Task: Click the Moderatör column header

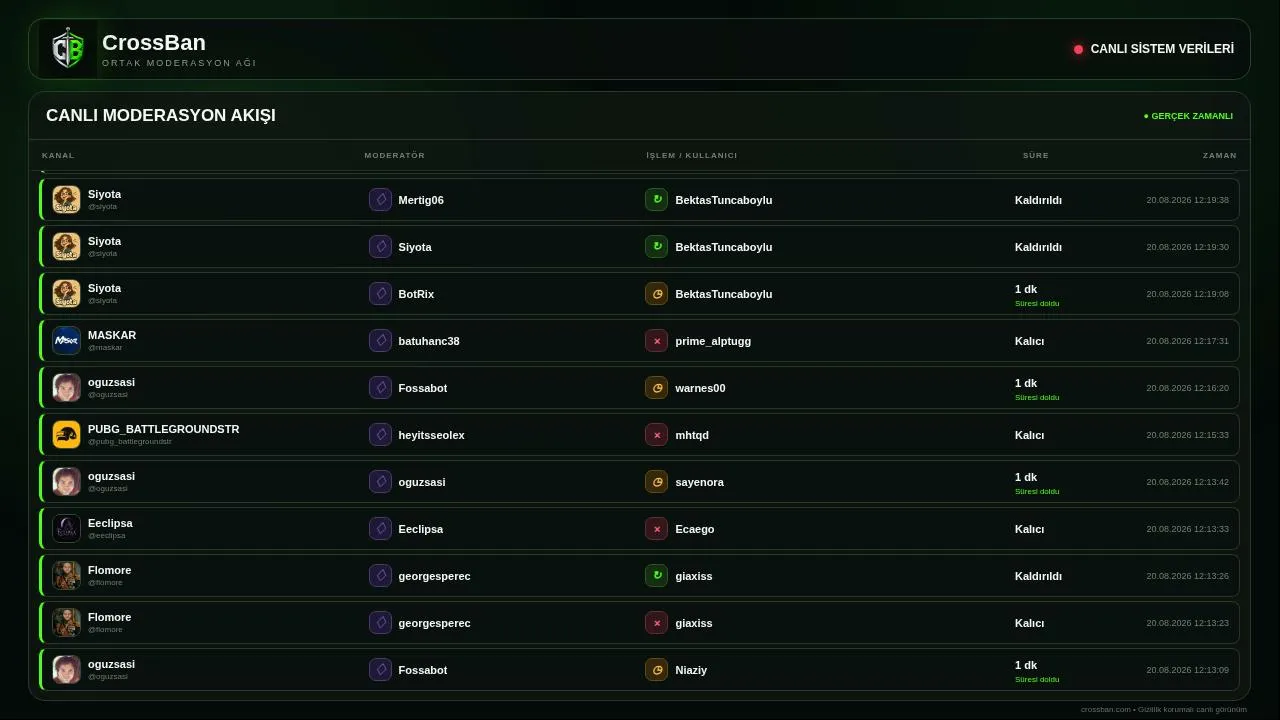Action: click(394, 155)
